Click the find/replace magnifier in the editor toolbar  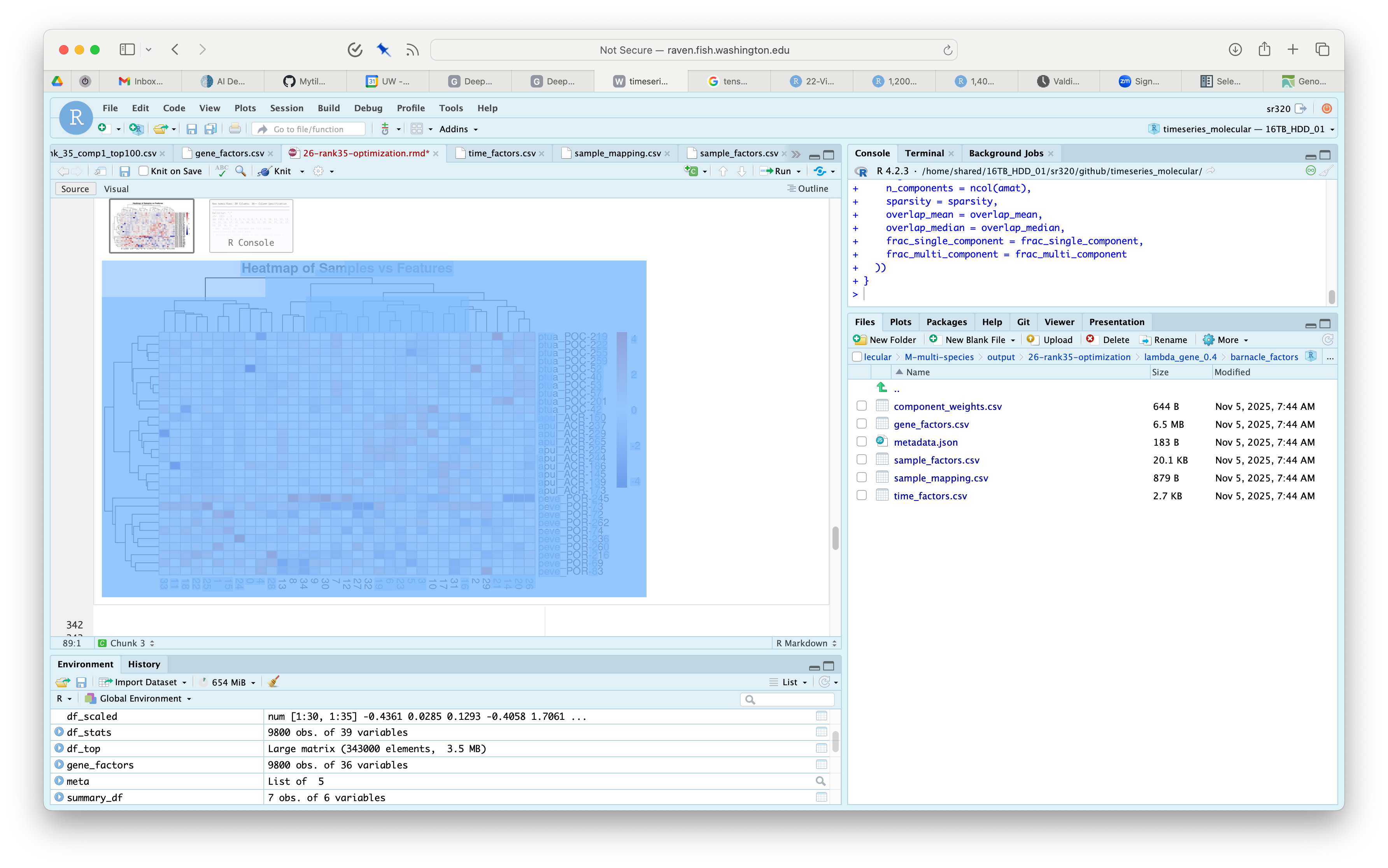pos(241,171)
